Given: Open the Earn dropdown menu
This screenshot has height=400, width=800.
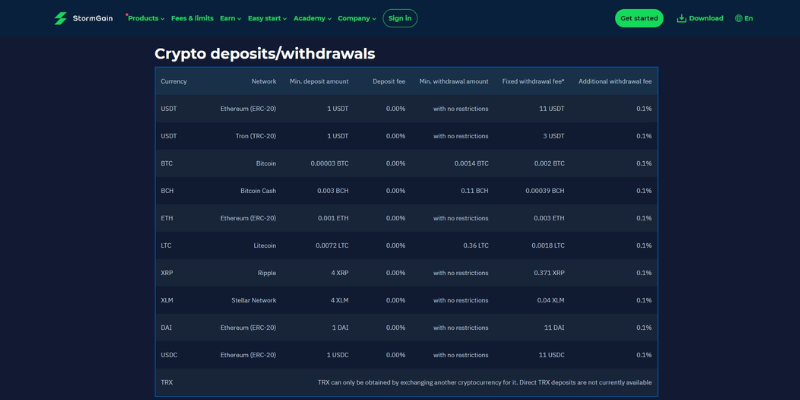Looking at the screenshot, I should pyautogui.click(x=230, y=18).
